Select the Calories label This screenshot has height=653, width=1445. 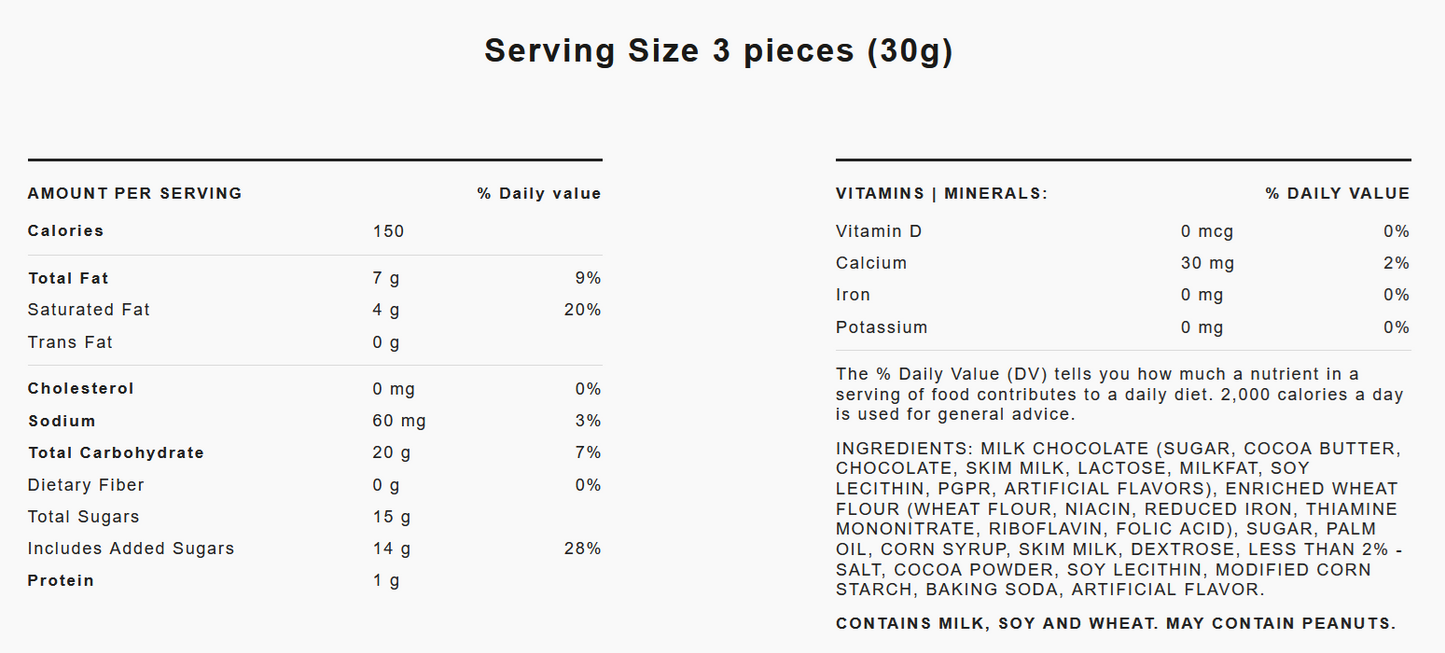pyautogui.click(x=66, y=231)
